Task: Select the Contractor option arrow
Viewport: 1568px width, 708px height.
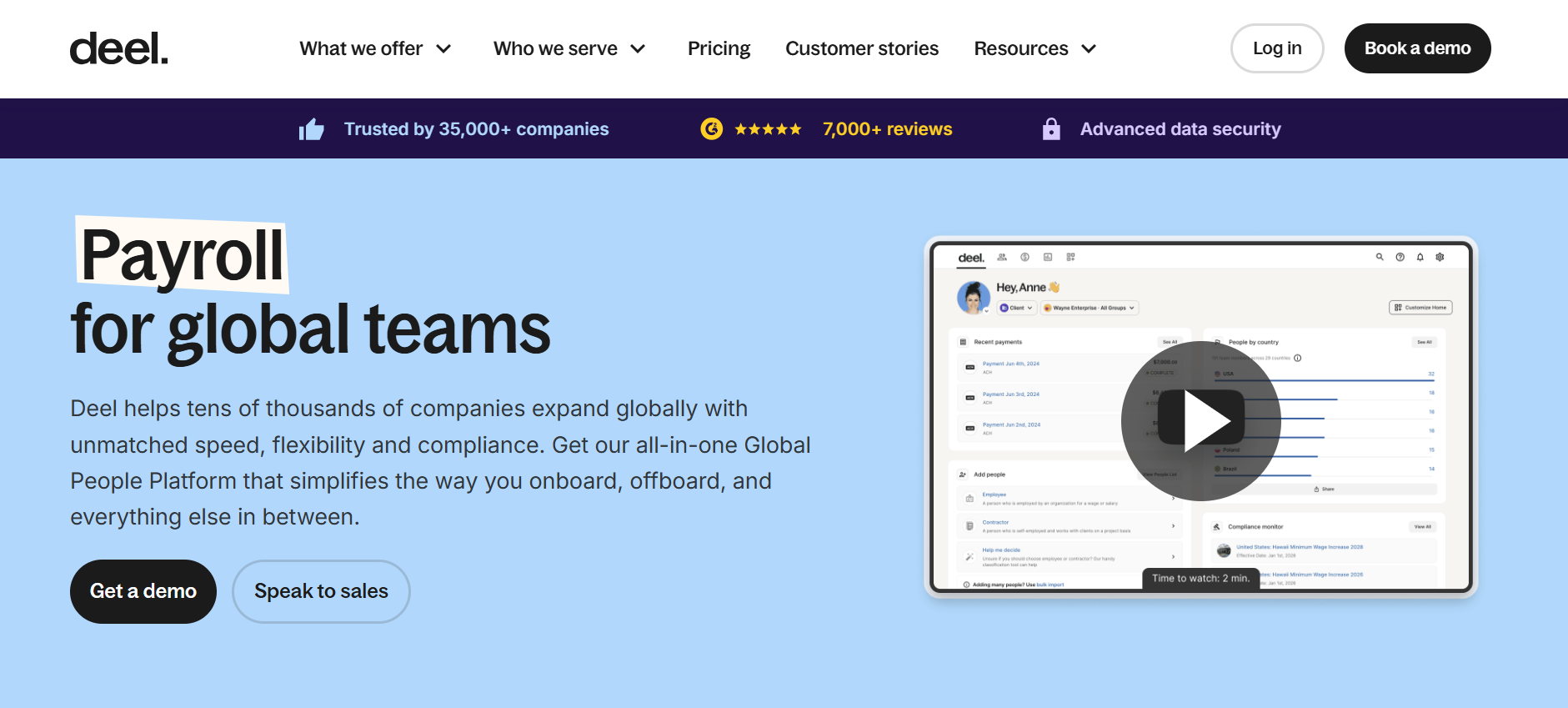Action: [x=1173, y=526]
